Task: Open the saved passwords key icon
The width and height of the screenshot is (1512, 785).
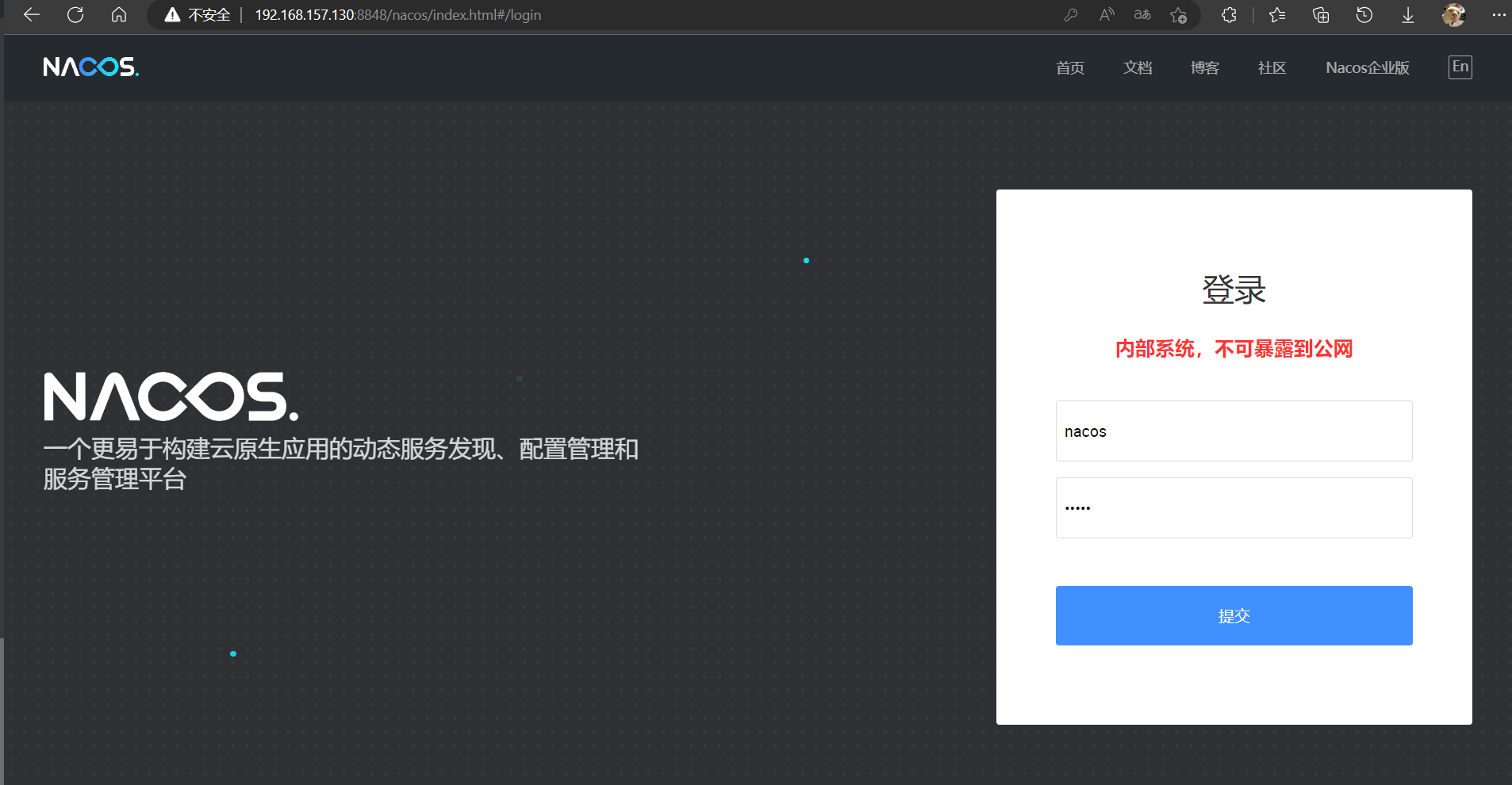Action: point(1071,15)
